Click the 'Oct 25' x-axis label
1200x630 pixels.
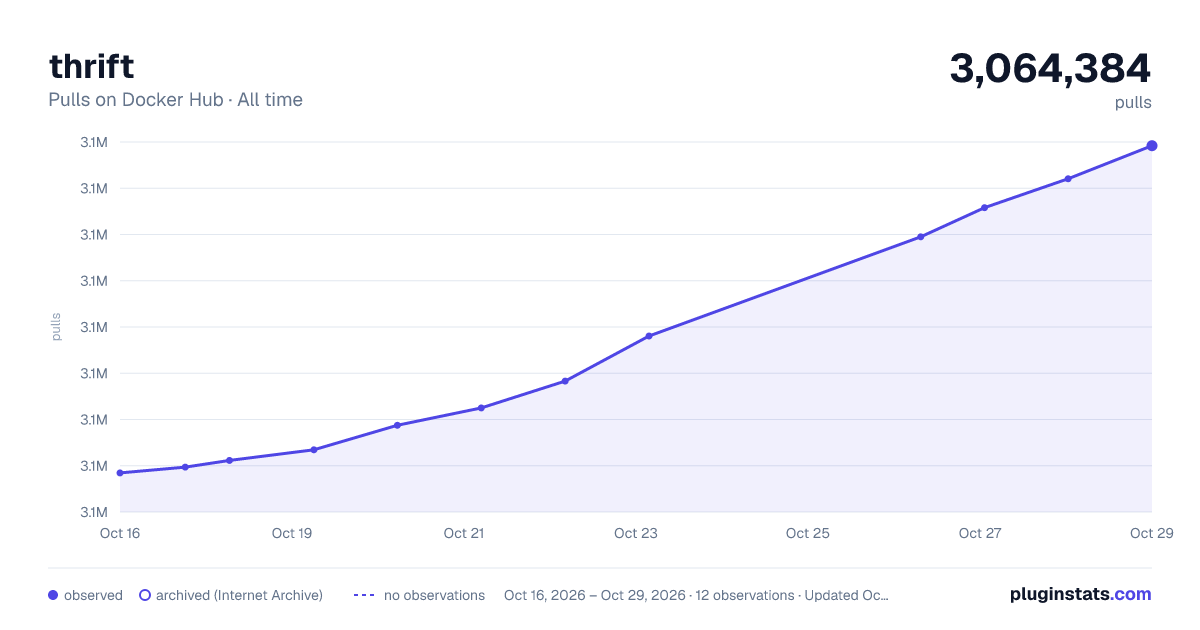coord(808,533)
